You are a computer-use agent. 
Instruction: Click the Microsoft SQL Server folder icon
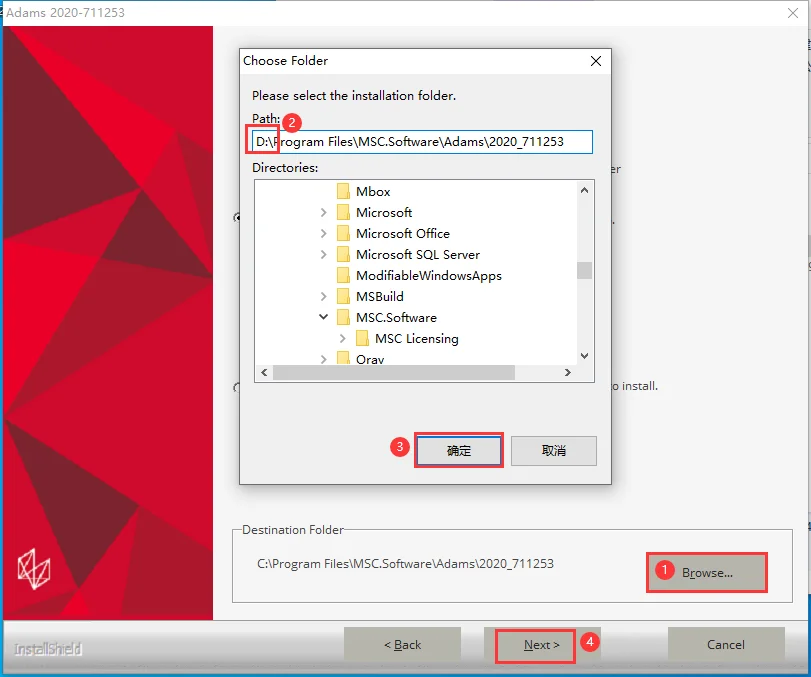pyautogui.click(x=343, y=254)
